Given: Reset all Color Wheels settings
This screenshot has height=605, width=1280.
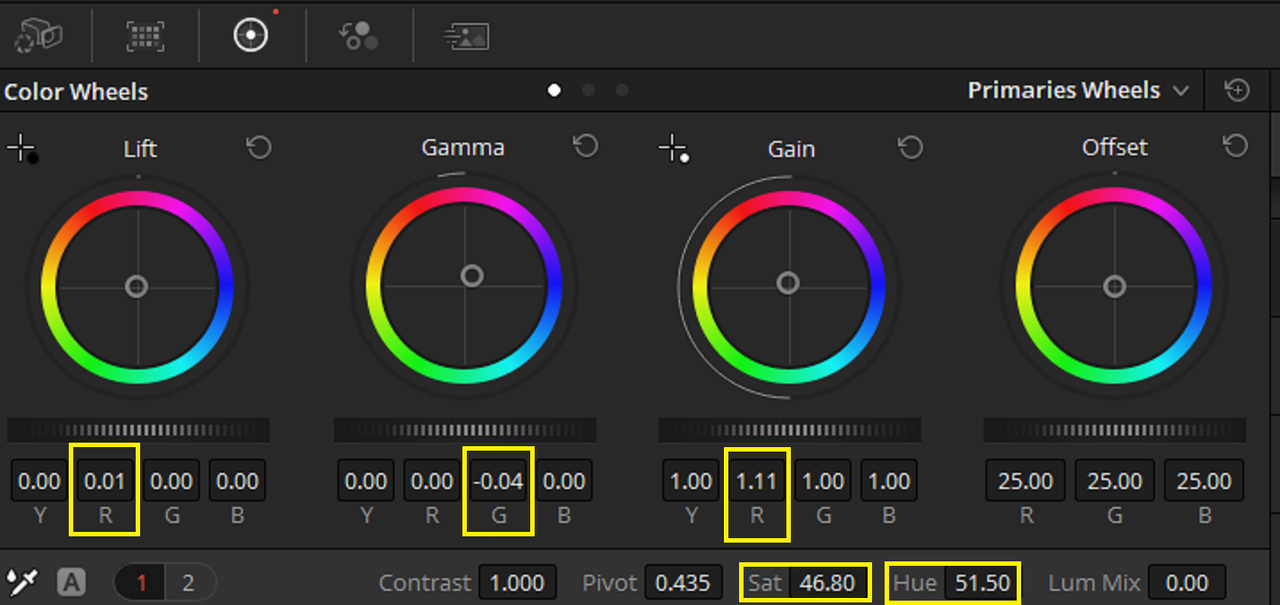Looking at the screenshot, I should coord(1237,91).
